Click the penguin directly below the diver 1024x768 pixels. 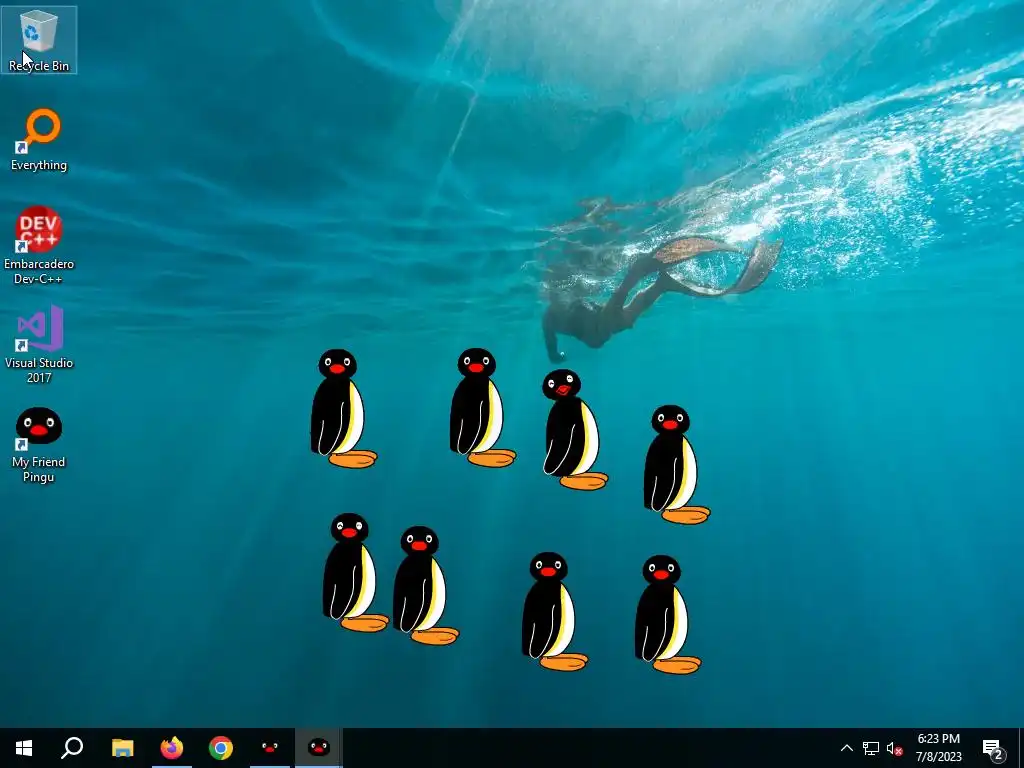click(x=573, y=430)
